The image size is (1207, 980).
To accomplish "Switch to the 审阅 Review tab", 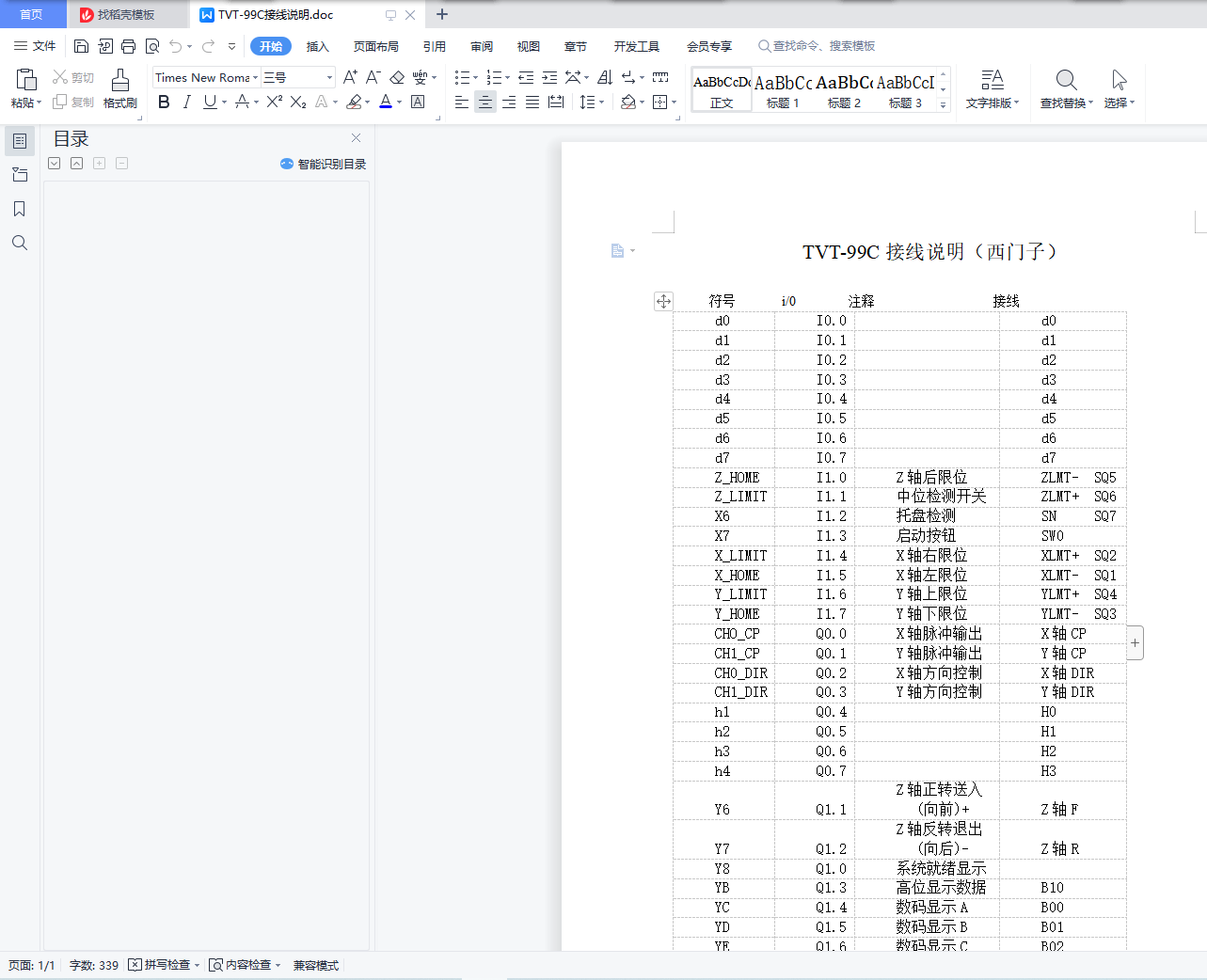I will point(482,46).
